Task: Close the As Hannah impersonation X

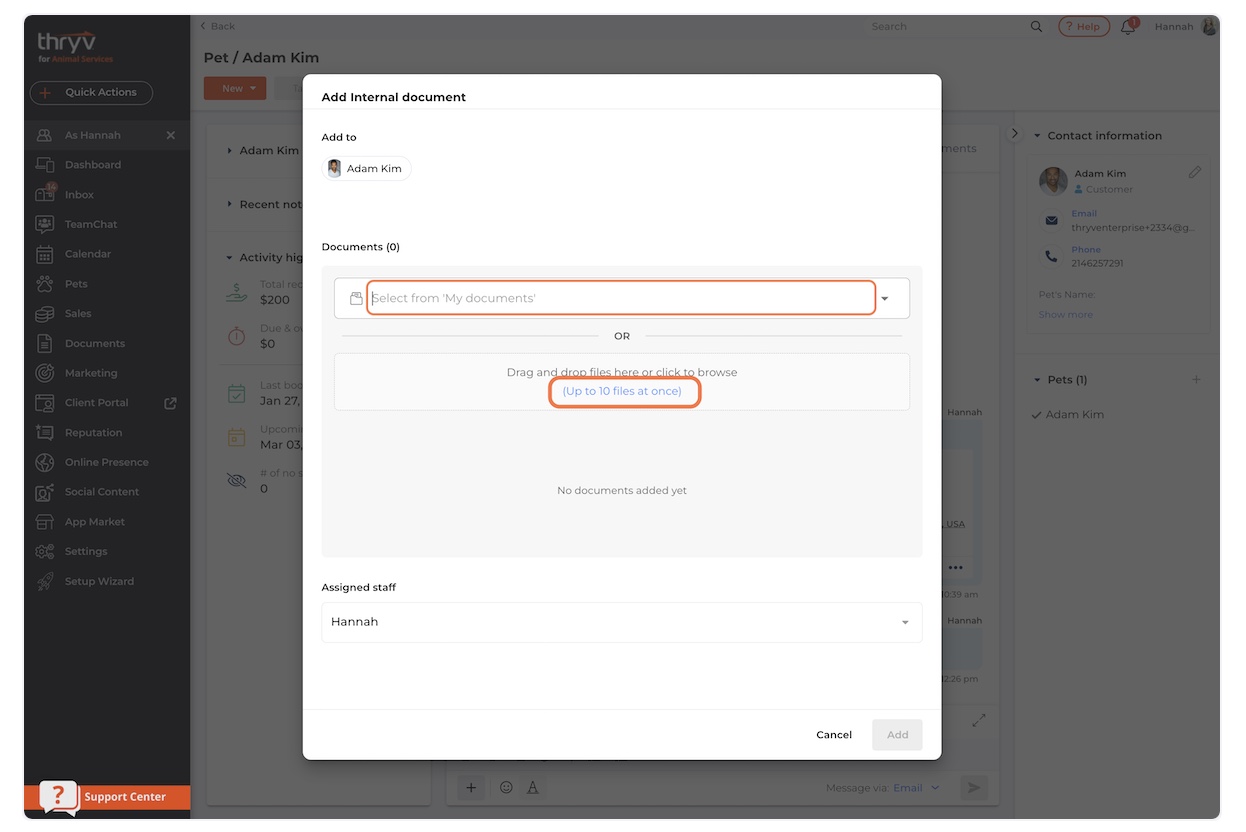Action: (x=170, y=135)
